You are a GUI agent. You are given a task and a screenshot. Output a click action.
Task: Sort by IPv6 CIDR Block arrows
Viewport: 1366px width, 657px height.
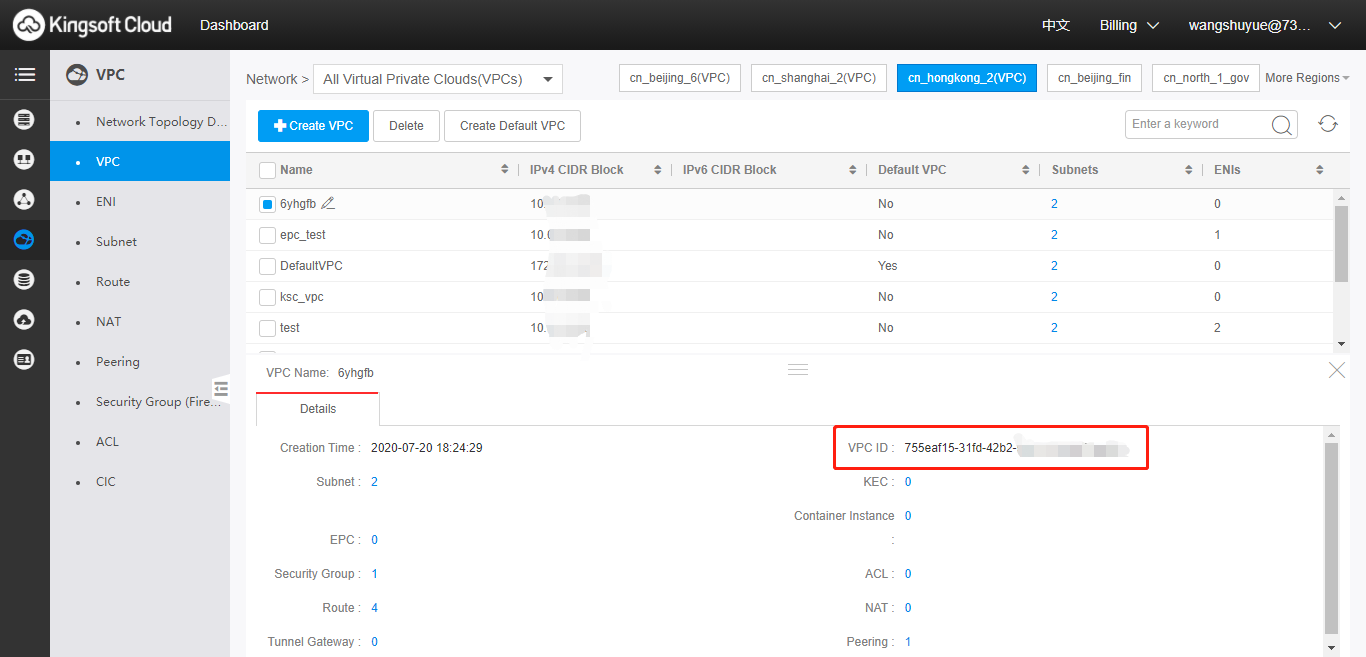(852, 170)
